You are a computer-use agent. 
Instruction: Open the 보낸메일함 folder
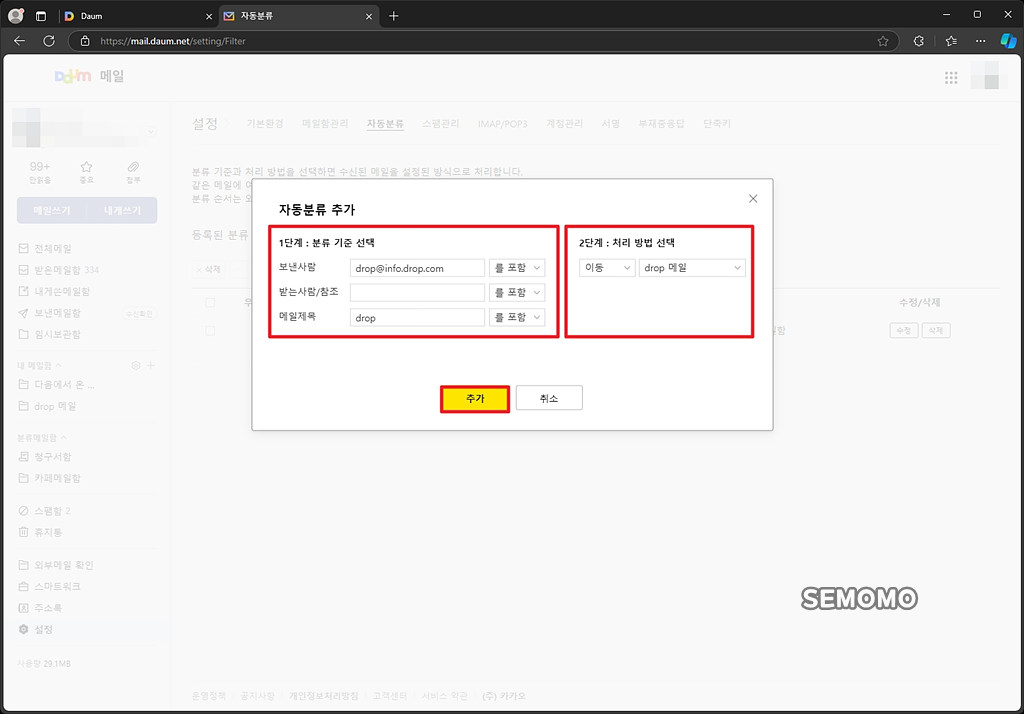pyautogui.click(x=50, y=313)
